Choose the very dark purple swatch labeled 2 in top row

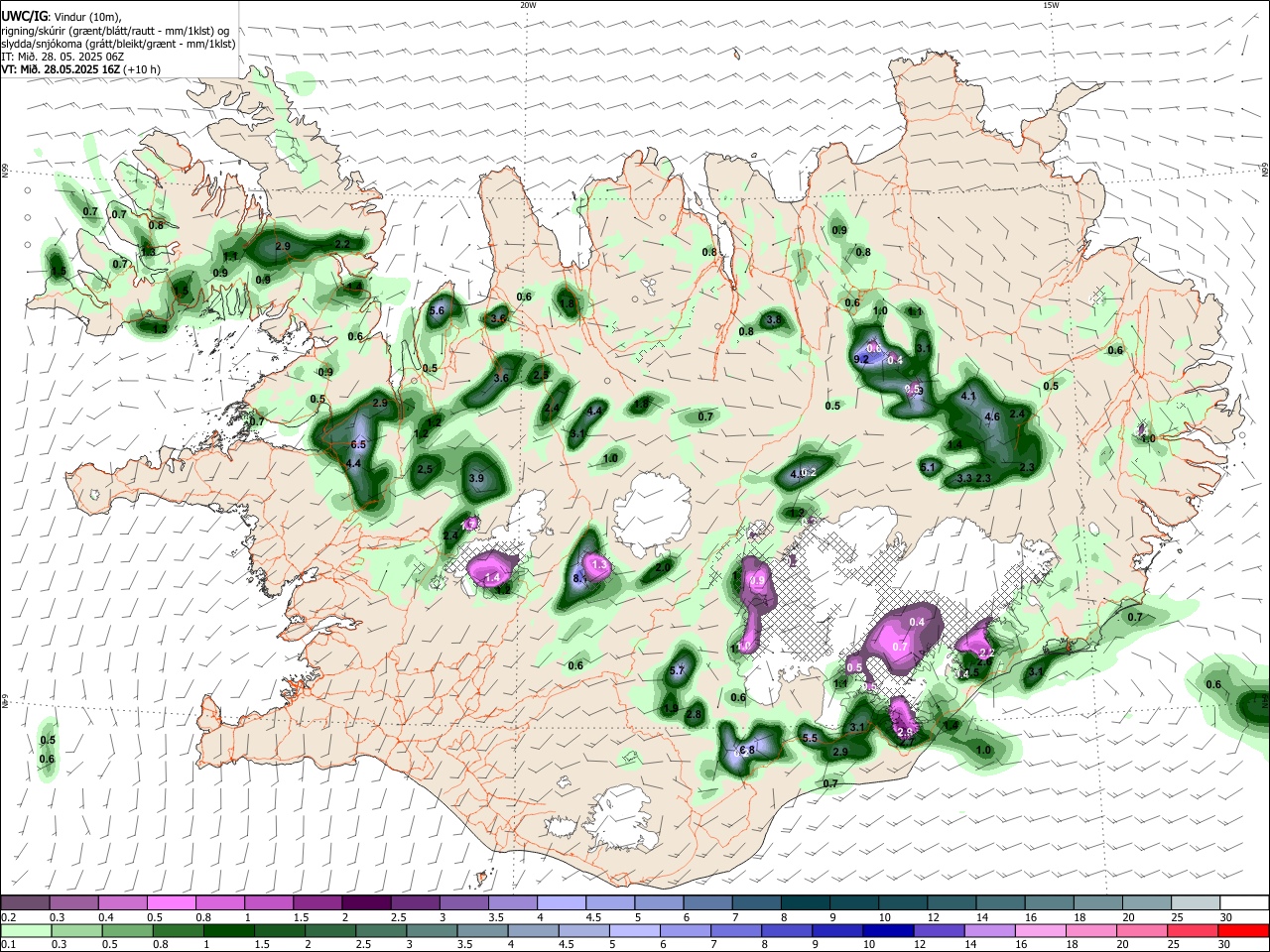pyautogui.click(x=365, y=902)
